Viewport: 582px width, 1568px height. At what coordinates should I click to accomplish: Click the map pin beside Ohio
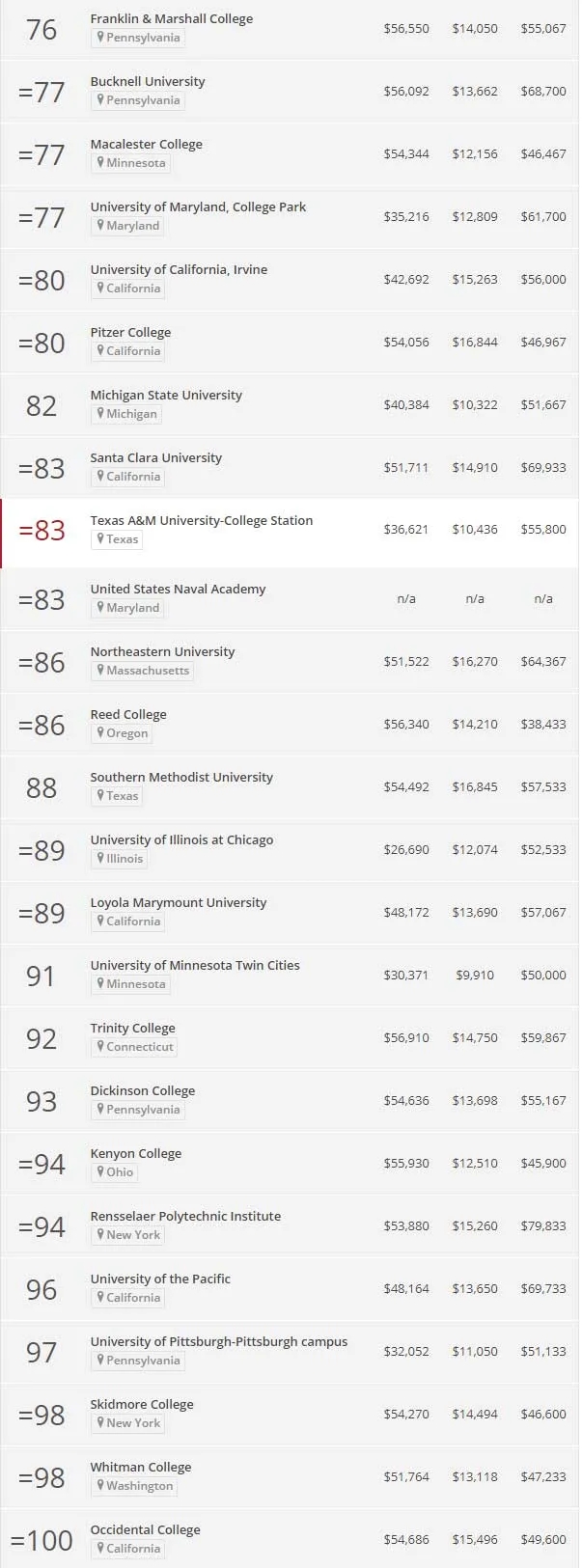point(100,1172)
